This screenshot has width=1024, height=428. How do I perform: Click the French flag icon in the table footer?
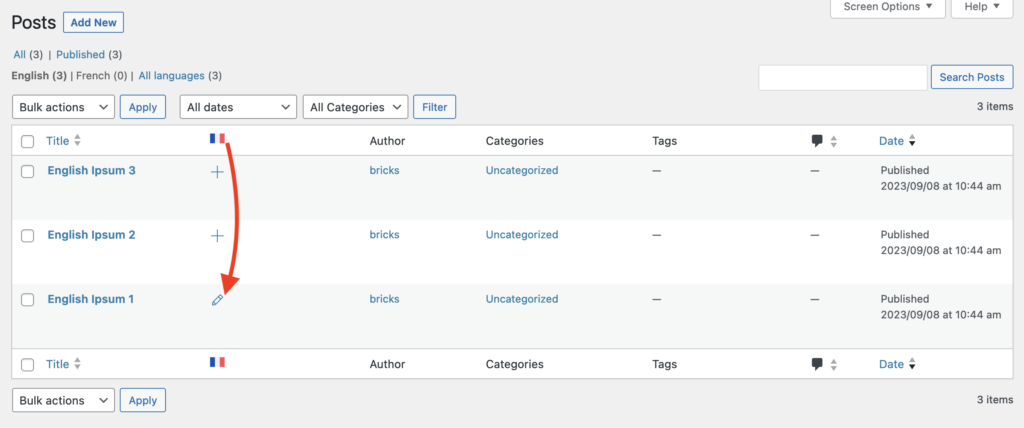point(217,362)
